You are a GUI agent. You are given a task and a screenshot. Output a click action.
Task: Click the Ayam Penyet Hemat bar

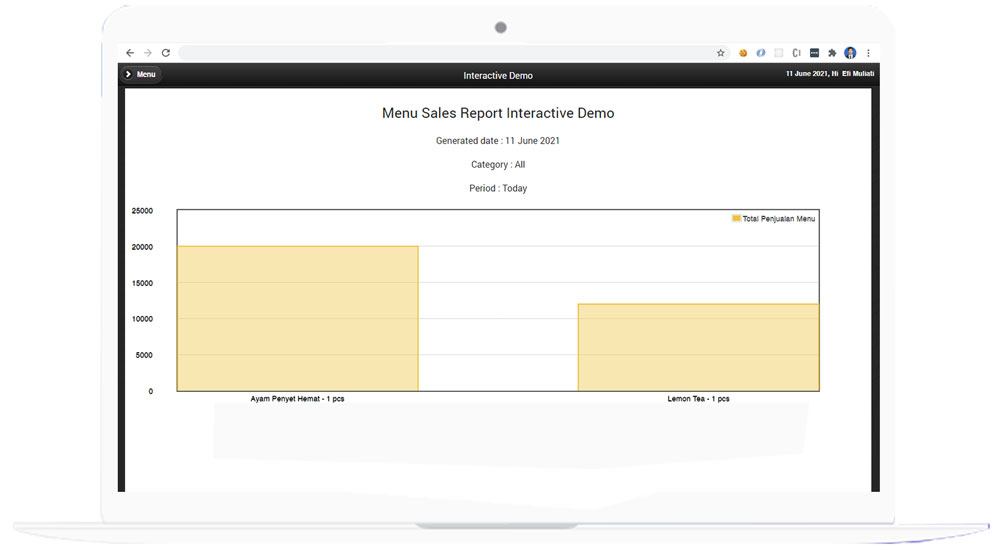click(297, 318)
